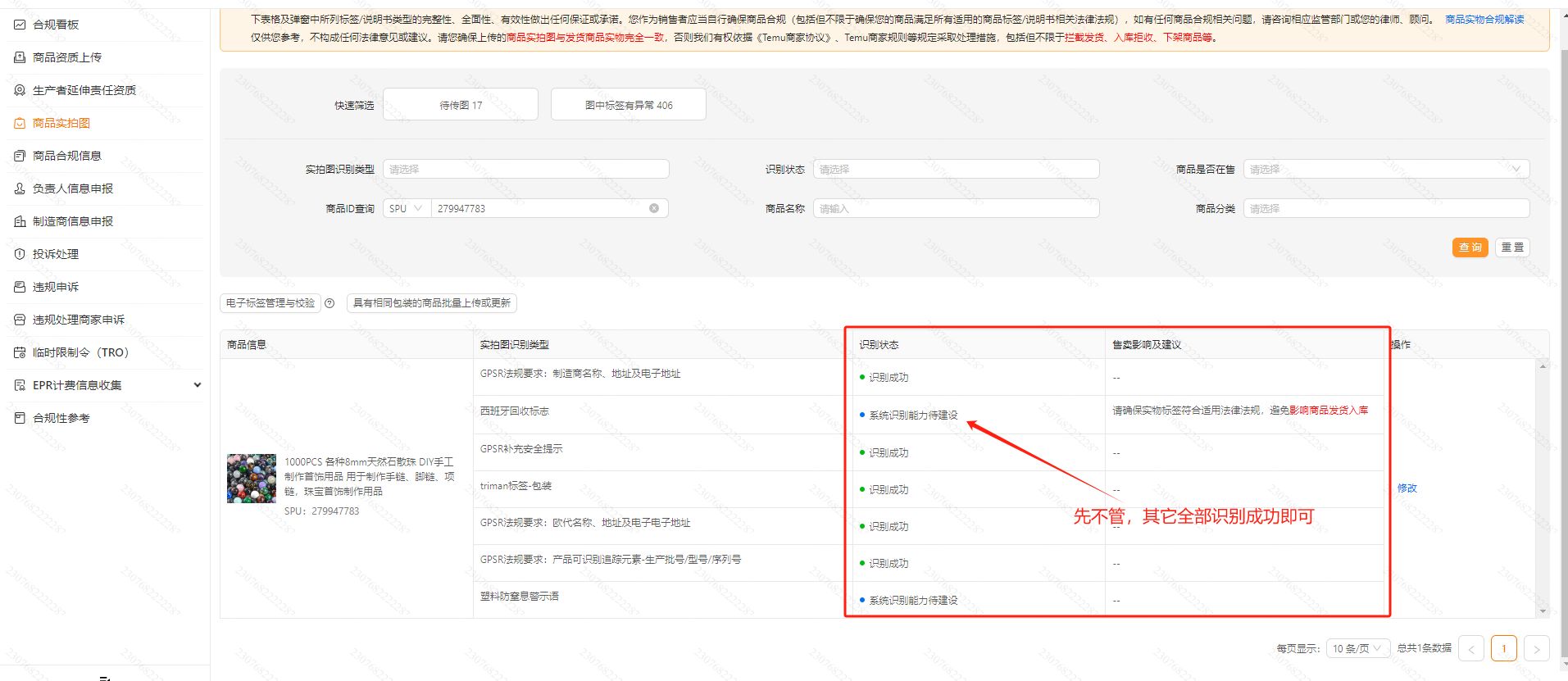Click 总共1条数据 total count text
1568x681 pixels.
click(1424, 648)
